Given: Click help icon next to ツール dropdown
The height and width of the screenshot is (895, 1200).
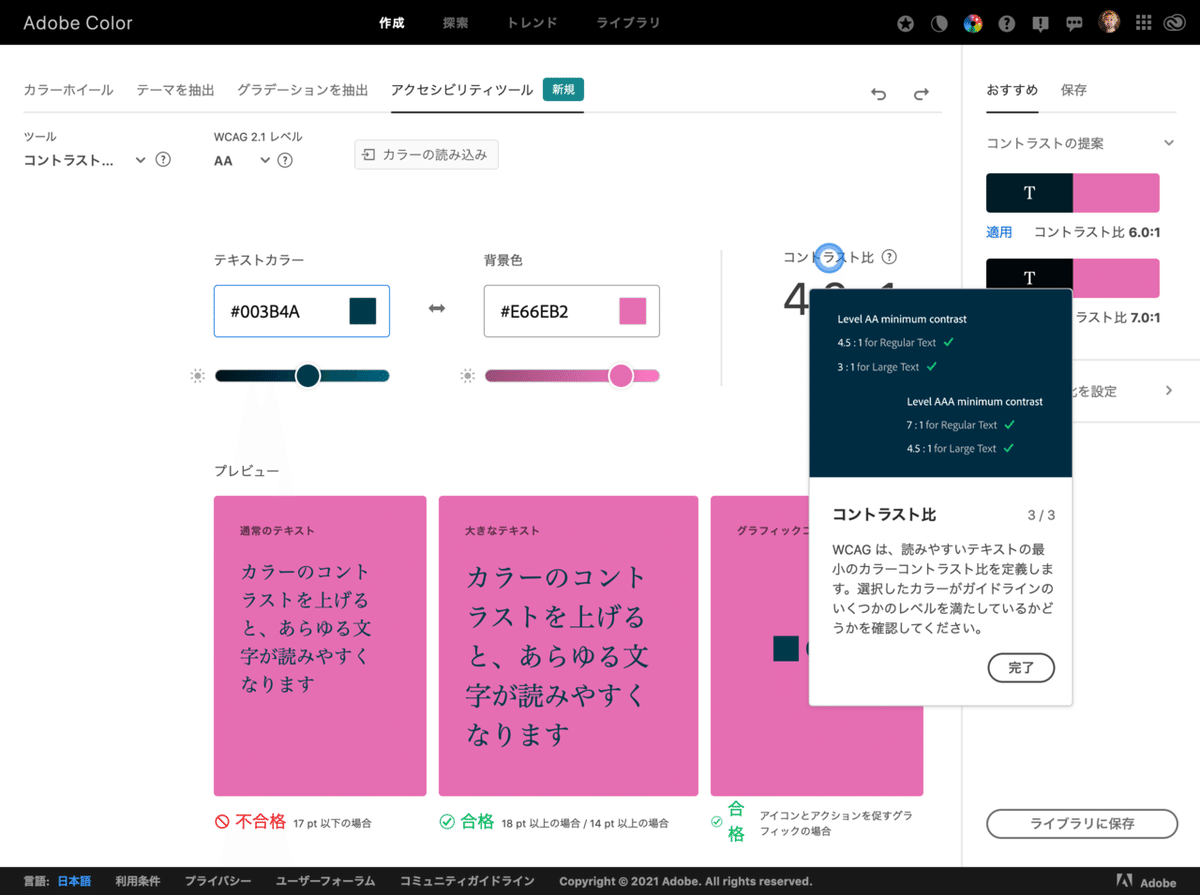Looking at the screenshot, I should 163,159.
